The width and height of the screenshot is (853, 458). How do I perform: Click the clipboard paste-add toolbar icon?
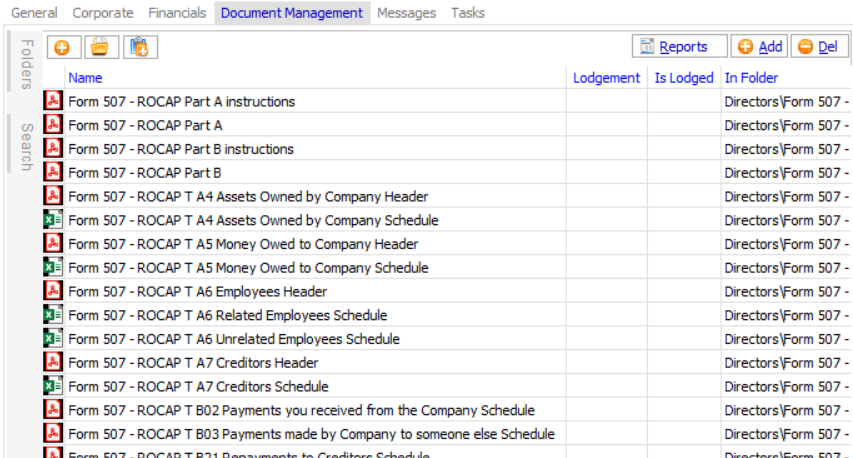tap(139, 47)
